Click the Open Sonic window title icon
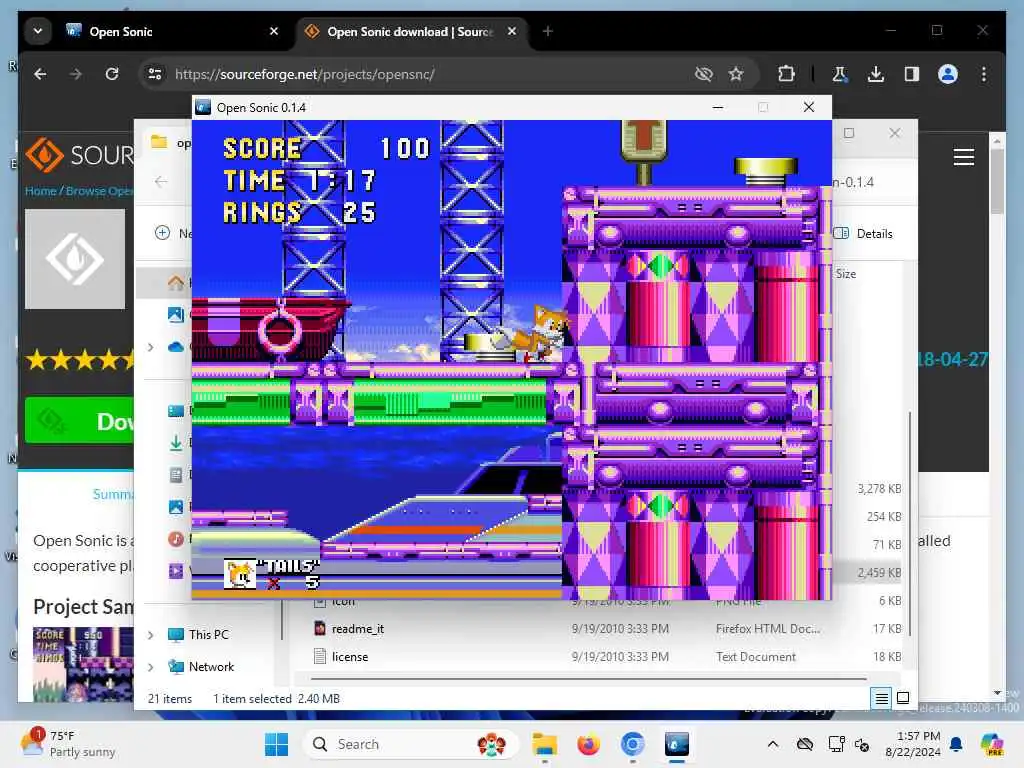This screenshot has height=768, width=1024. click(203, 107)
